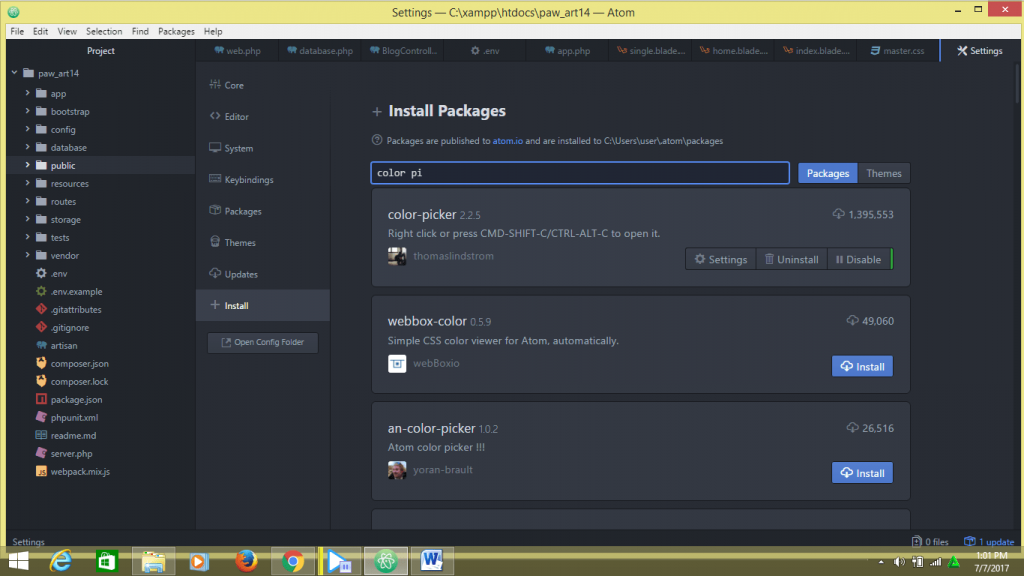The width and height of the screenshot is (1024, 576).
Task: Click the package search field
Action: pos(580,172)
